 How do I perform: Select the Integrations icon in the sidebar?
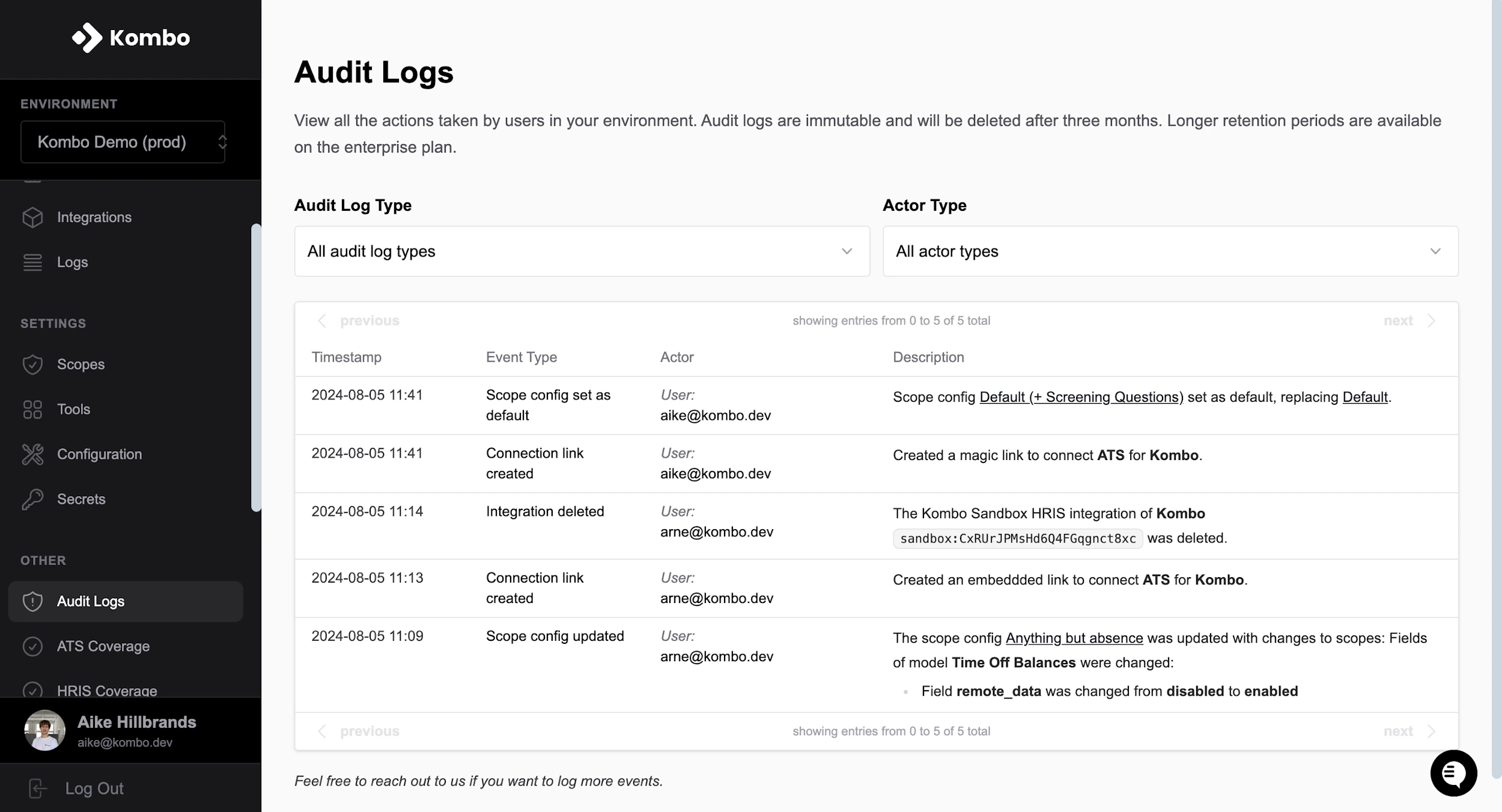coord(32,217)
